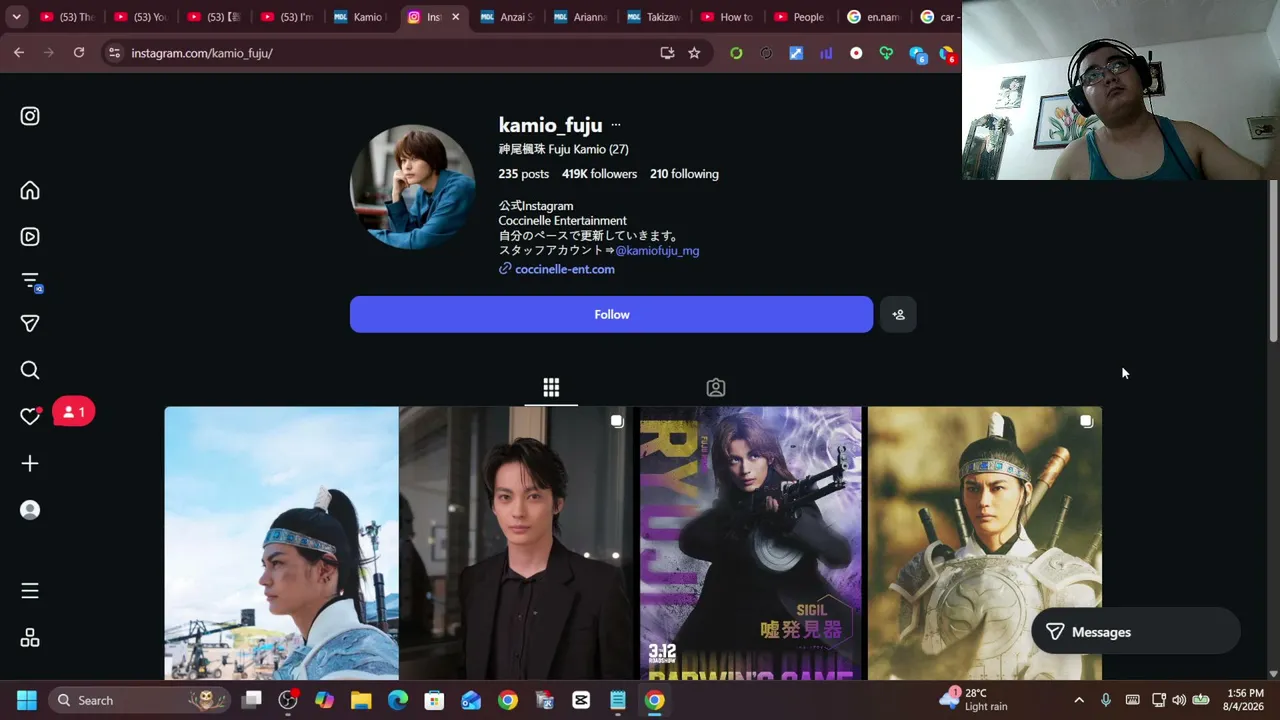Switch to the Kamio MDL browser tab
The image size is (1280, 720).
360,17
